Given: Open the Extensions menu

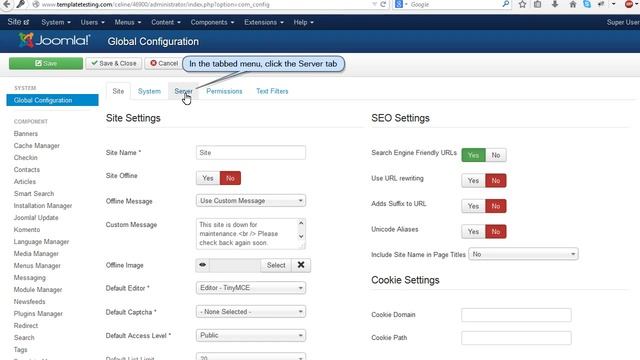Looking at the screenshot, I should click(264, 22).
